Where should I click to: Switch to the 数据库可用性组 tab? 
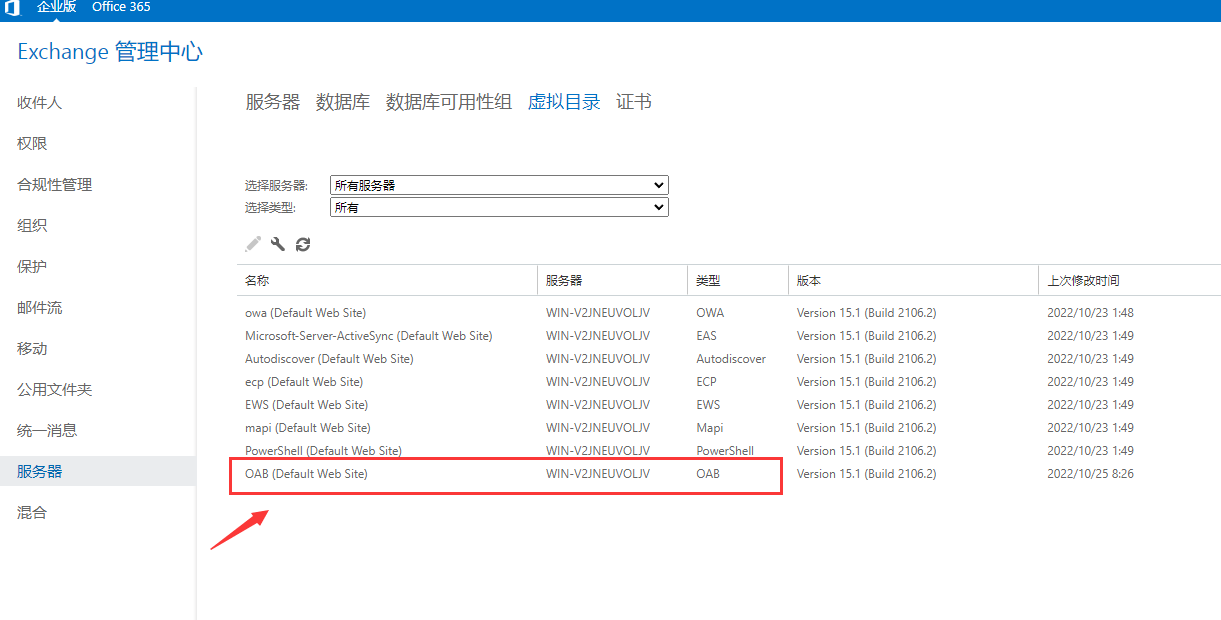(x=449, y=102)
